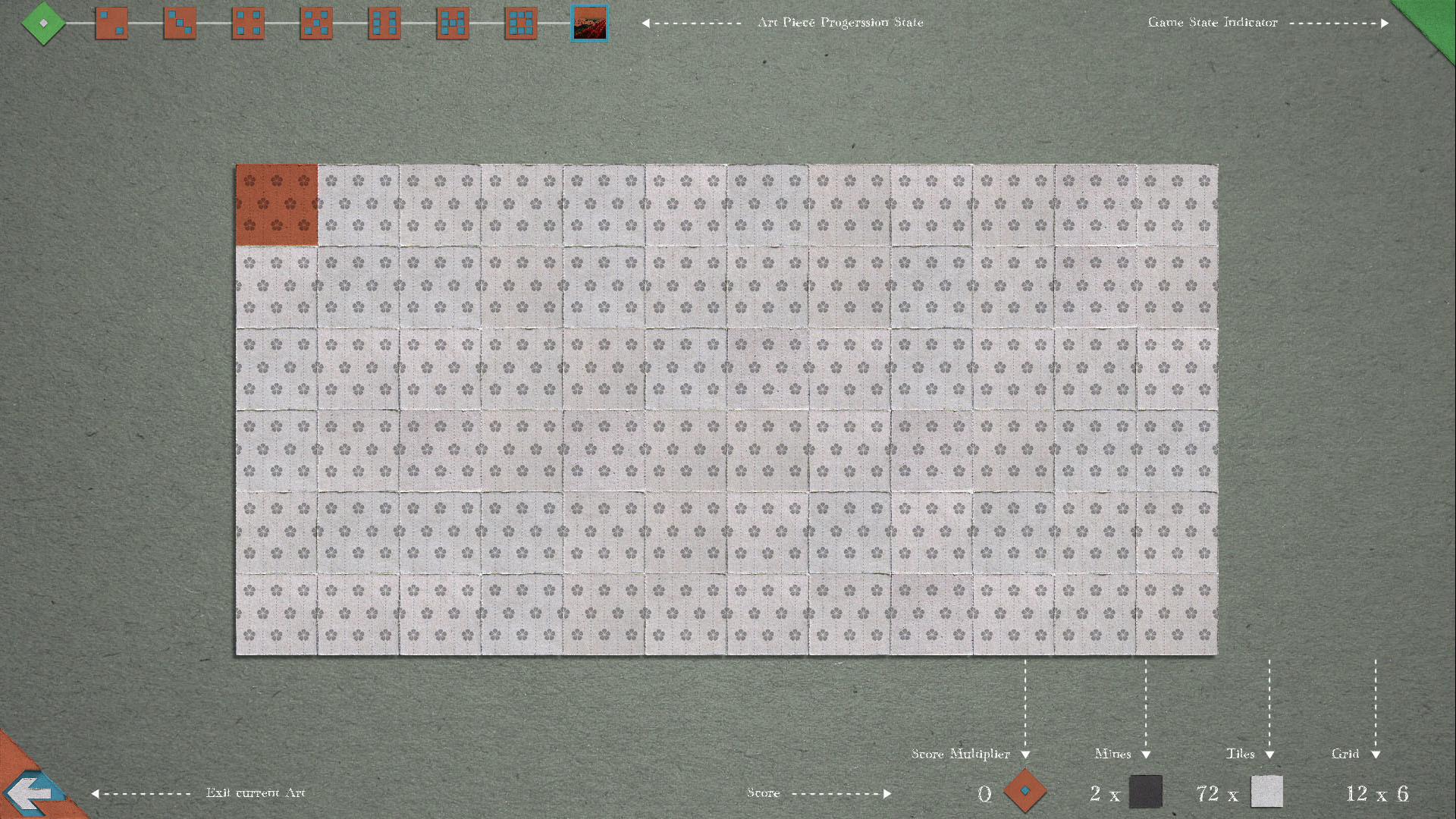This screenshot has width=1456, height=819.
Task: Open the highlighted final art piece thumbnail
Action: tap(588, 23)
